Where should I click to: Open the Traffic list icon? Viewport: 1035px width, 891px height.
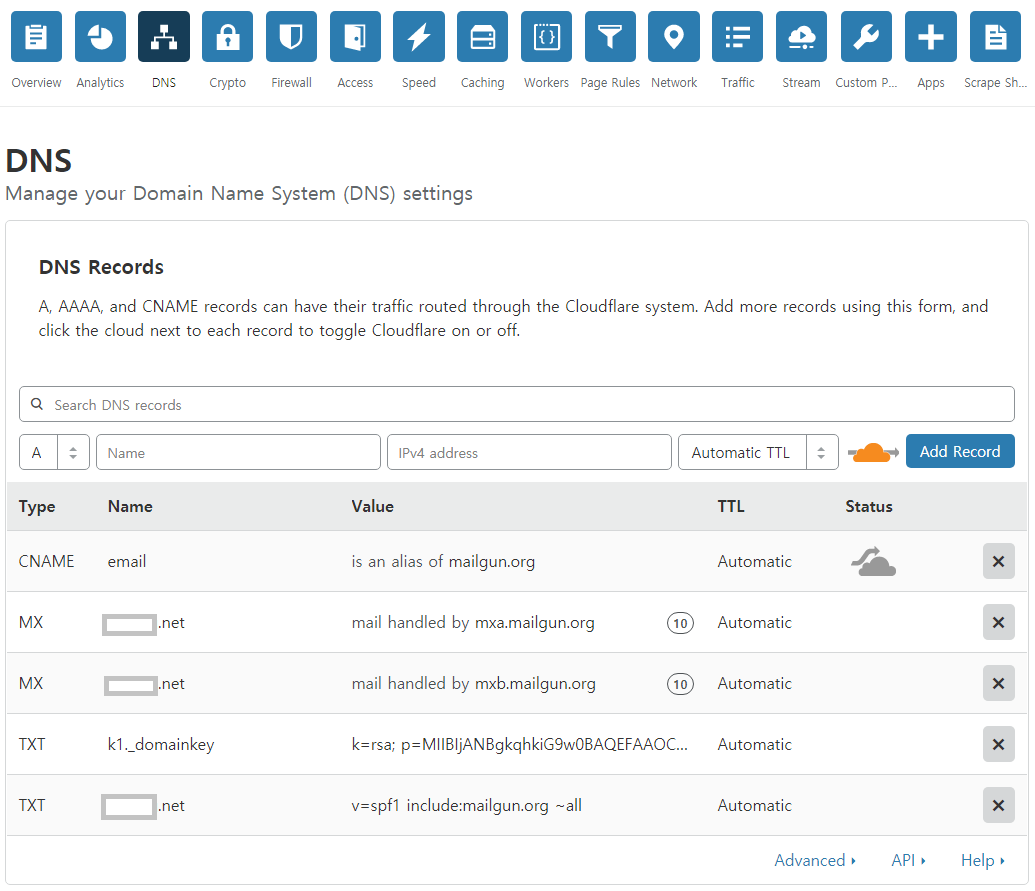pyautogui.click(x=737, y=36)
